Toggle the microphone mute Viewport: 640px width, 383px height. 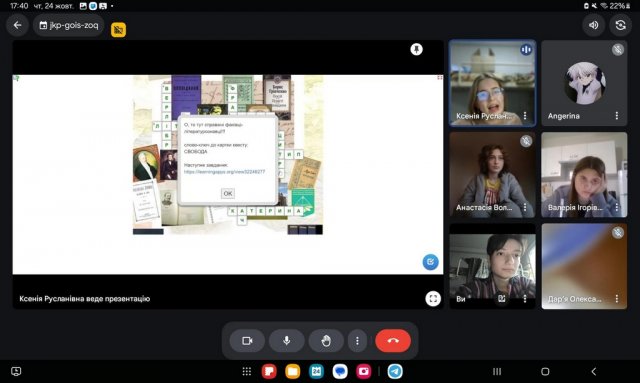(287, 341)
